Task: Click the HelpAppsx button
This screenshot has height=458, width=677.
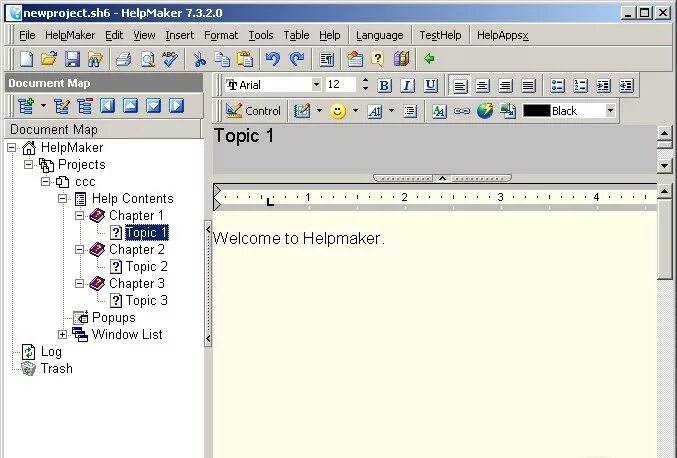Action: 503,35
